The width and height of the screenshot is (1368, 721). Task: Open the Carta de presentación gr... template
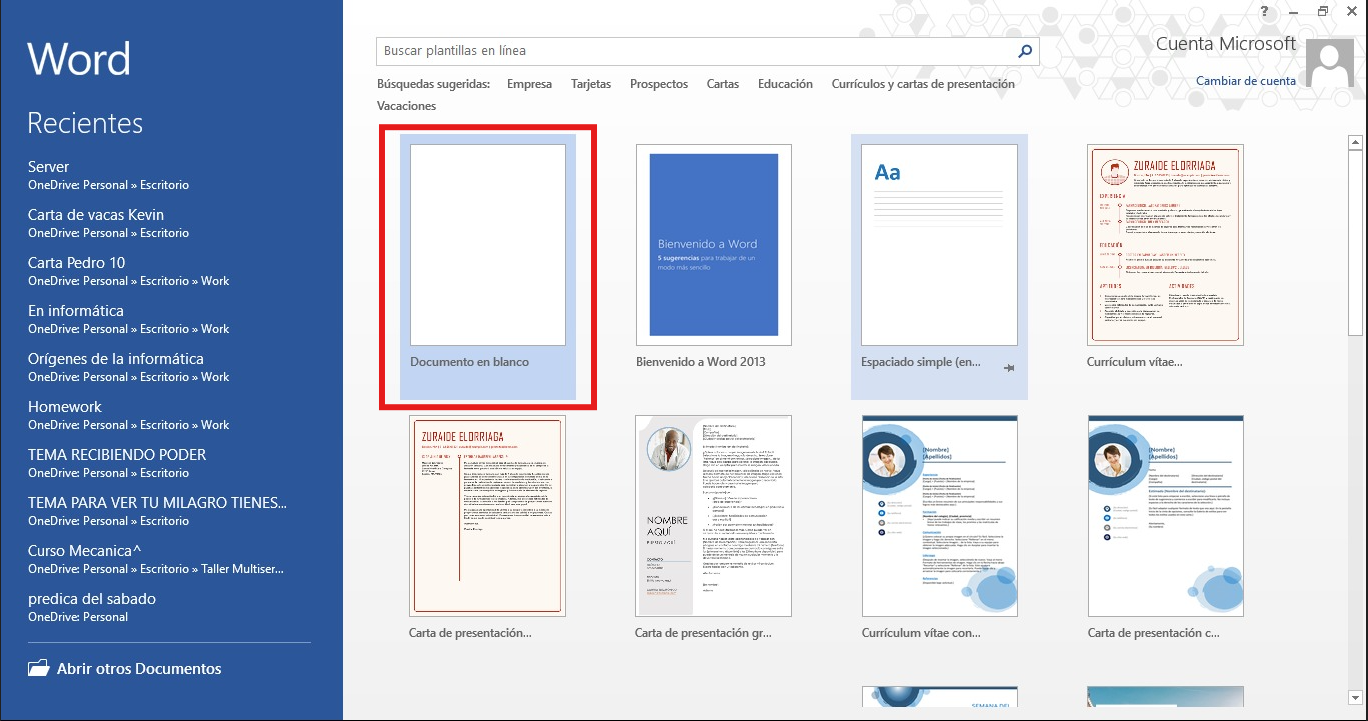713,516
